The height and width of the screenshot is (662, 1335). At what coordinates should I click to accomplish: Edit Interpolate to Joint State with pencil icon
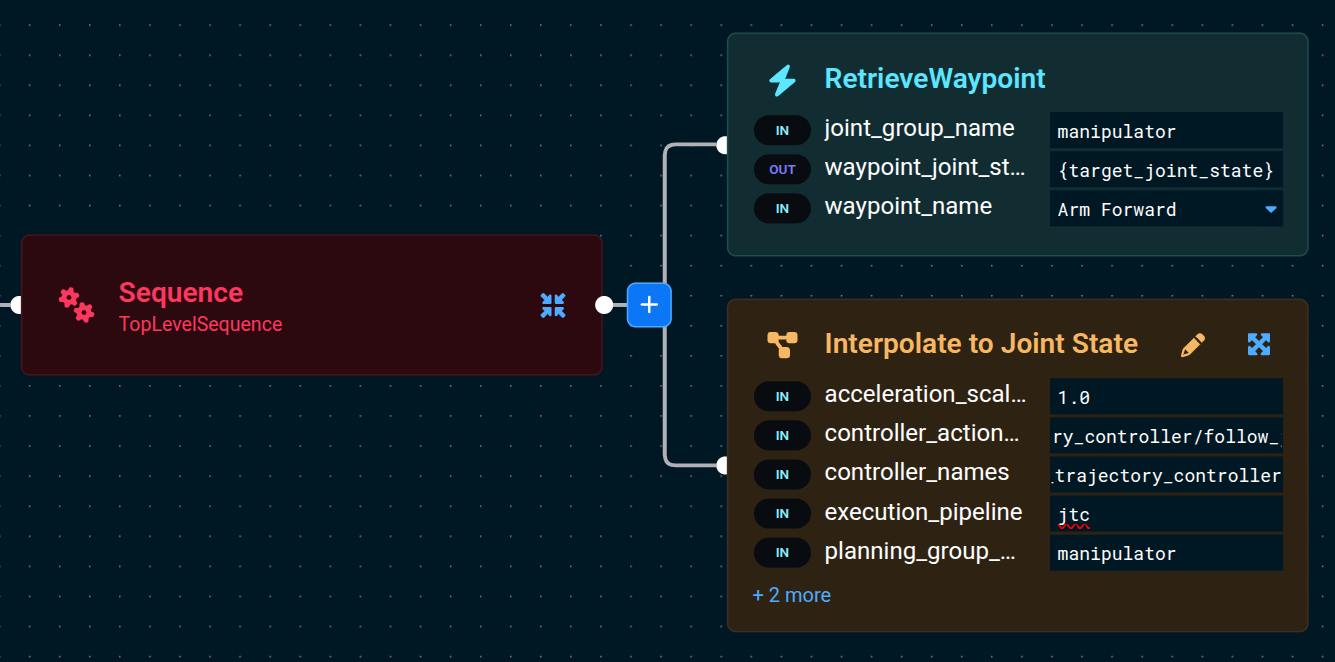point(1193,345)
